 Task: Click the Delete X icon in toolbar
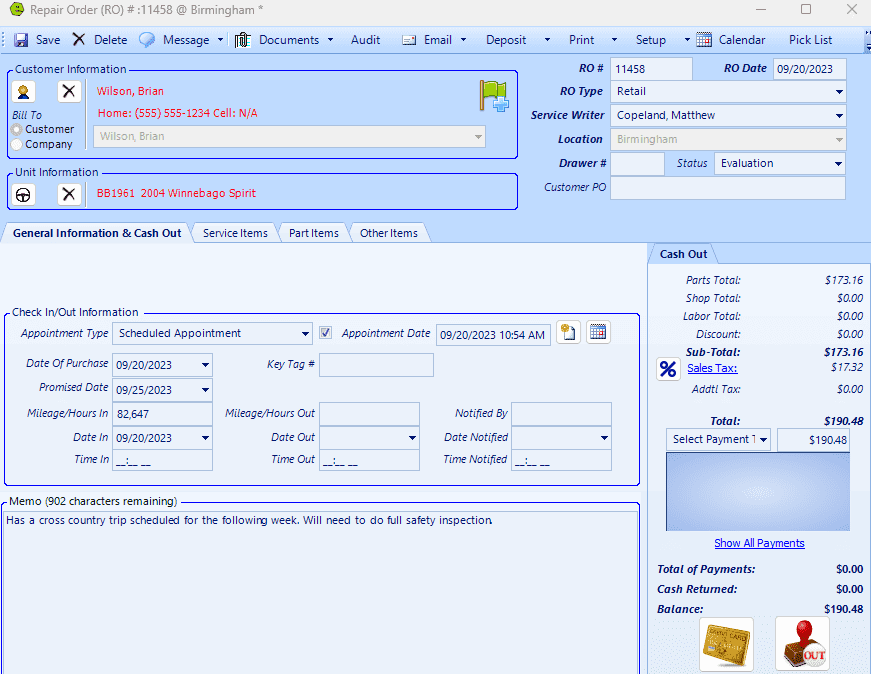(79, 39)
